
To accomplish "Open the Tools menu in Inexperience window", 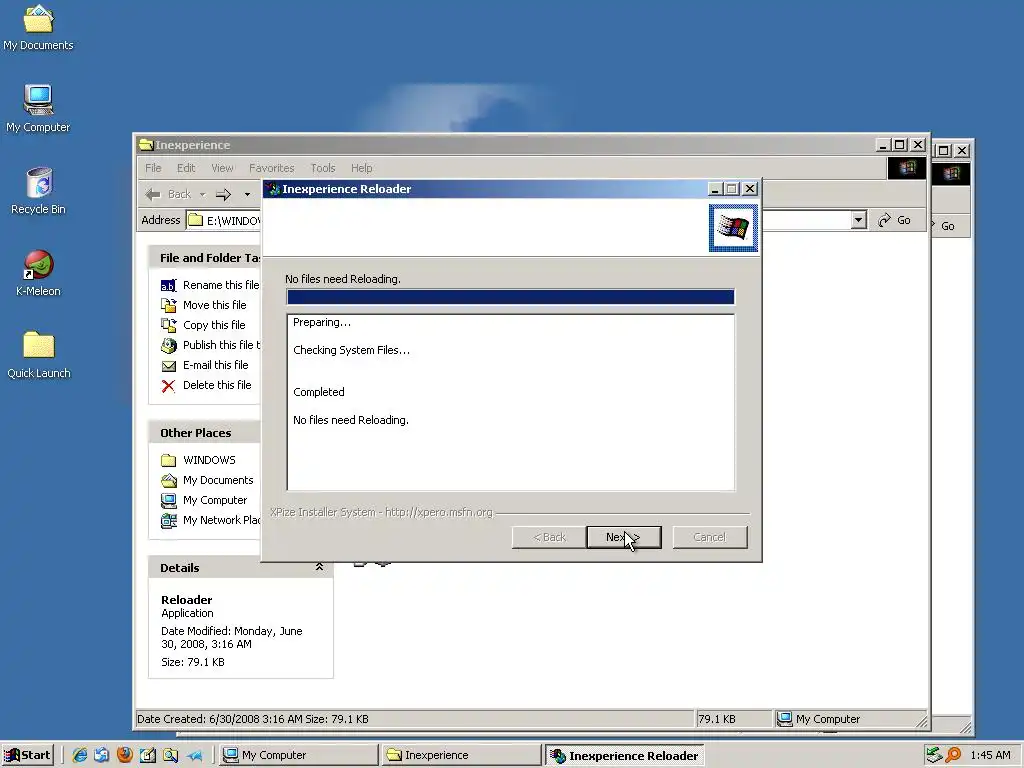I will click(x=323, y=168).
